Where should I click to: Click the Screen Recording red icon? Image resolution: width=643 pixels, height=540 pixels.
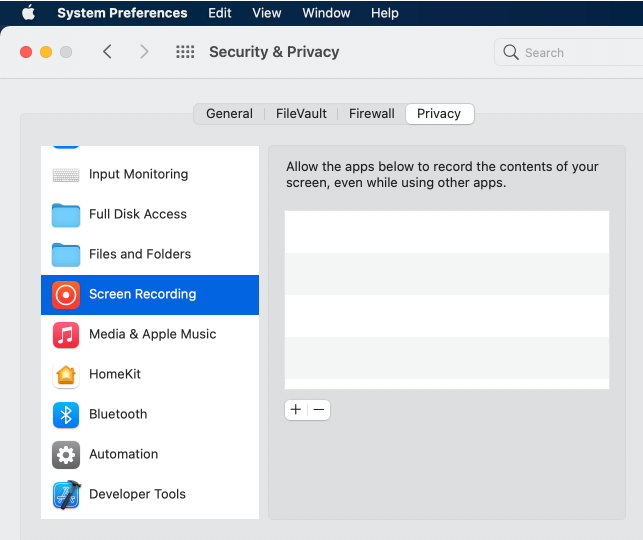66,295
